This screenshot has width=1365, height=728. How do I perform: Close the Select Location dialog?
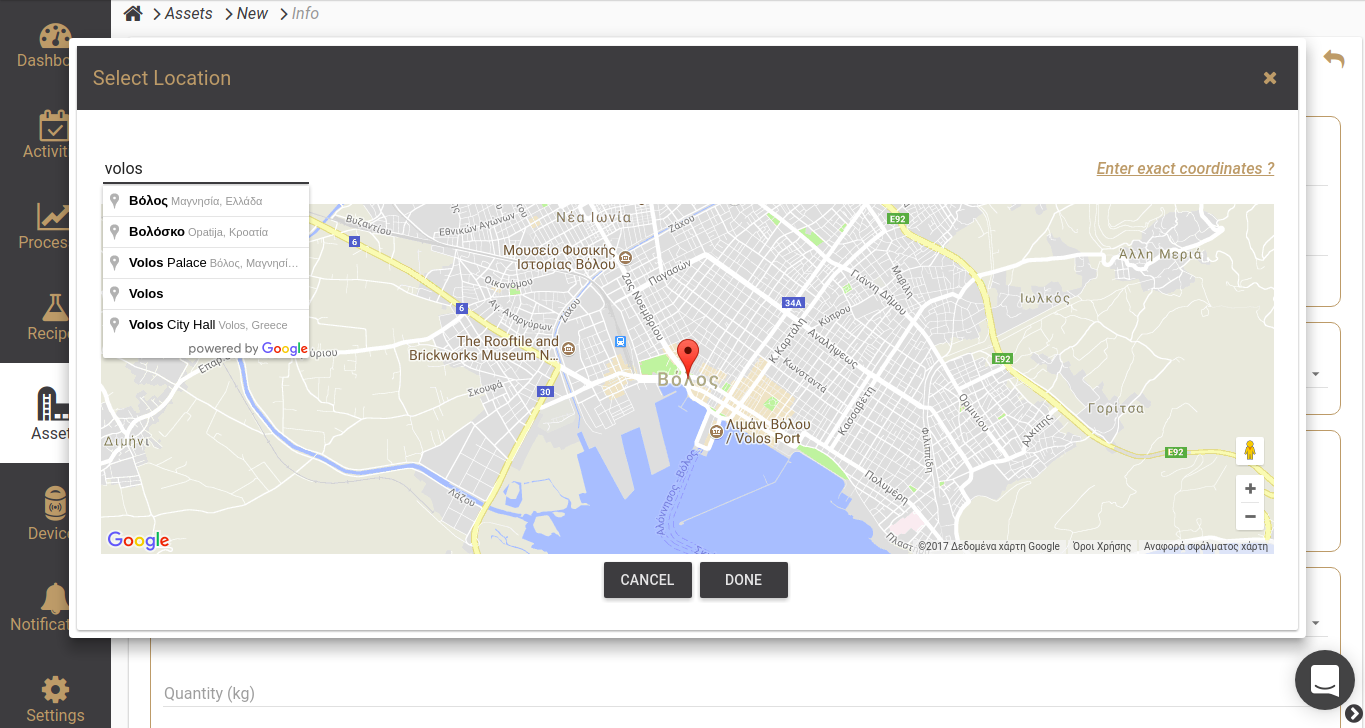(1270, 78)
